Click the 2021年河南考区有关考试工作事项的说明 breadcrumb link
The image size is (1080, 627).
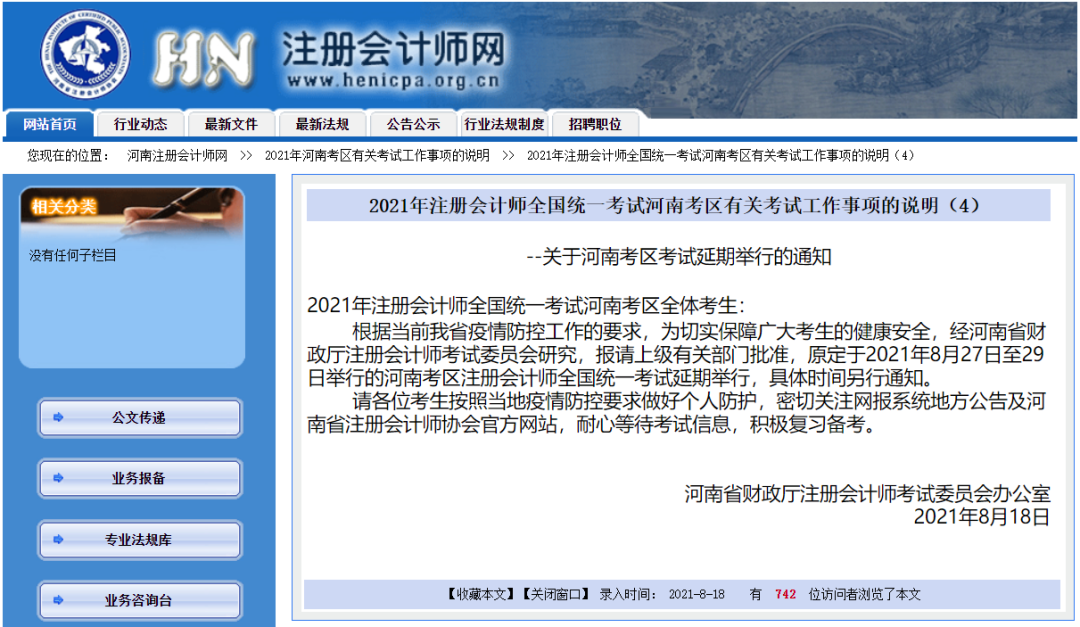click(377, 156)
